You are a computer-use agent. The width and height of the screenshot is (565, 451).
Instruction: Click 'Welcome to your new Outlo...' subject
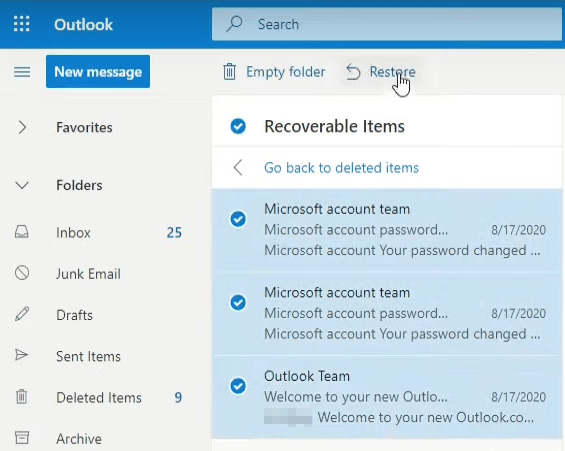click(x=356, y=397)
